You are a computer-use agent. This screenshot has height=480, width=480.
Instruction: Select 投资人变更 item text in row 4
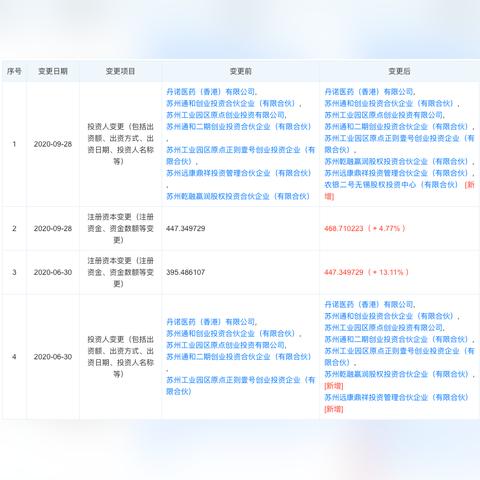tap(120, 357)
